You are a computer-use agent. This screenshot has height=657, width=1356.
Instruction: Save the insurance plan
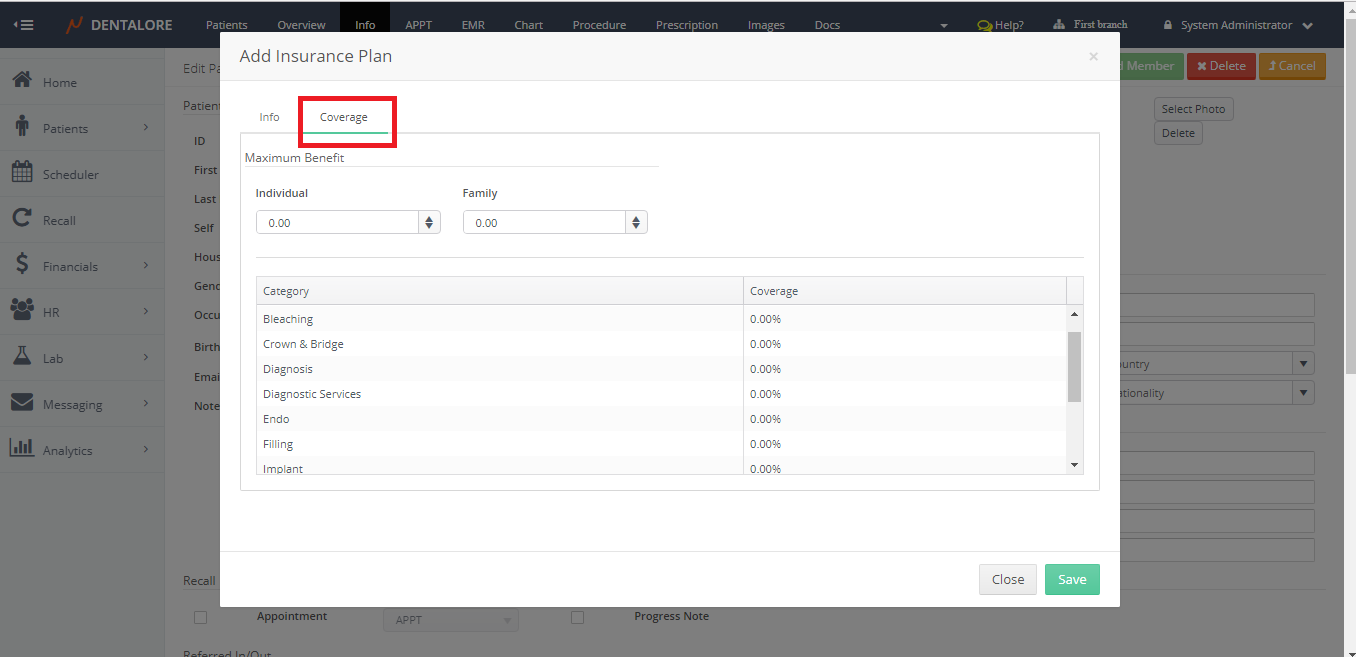[1071, 580]
